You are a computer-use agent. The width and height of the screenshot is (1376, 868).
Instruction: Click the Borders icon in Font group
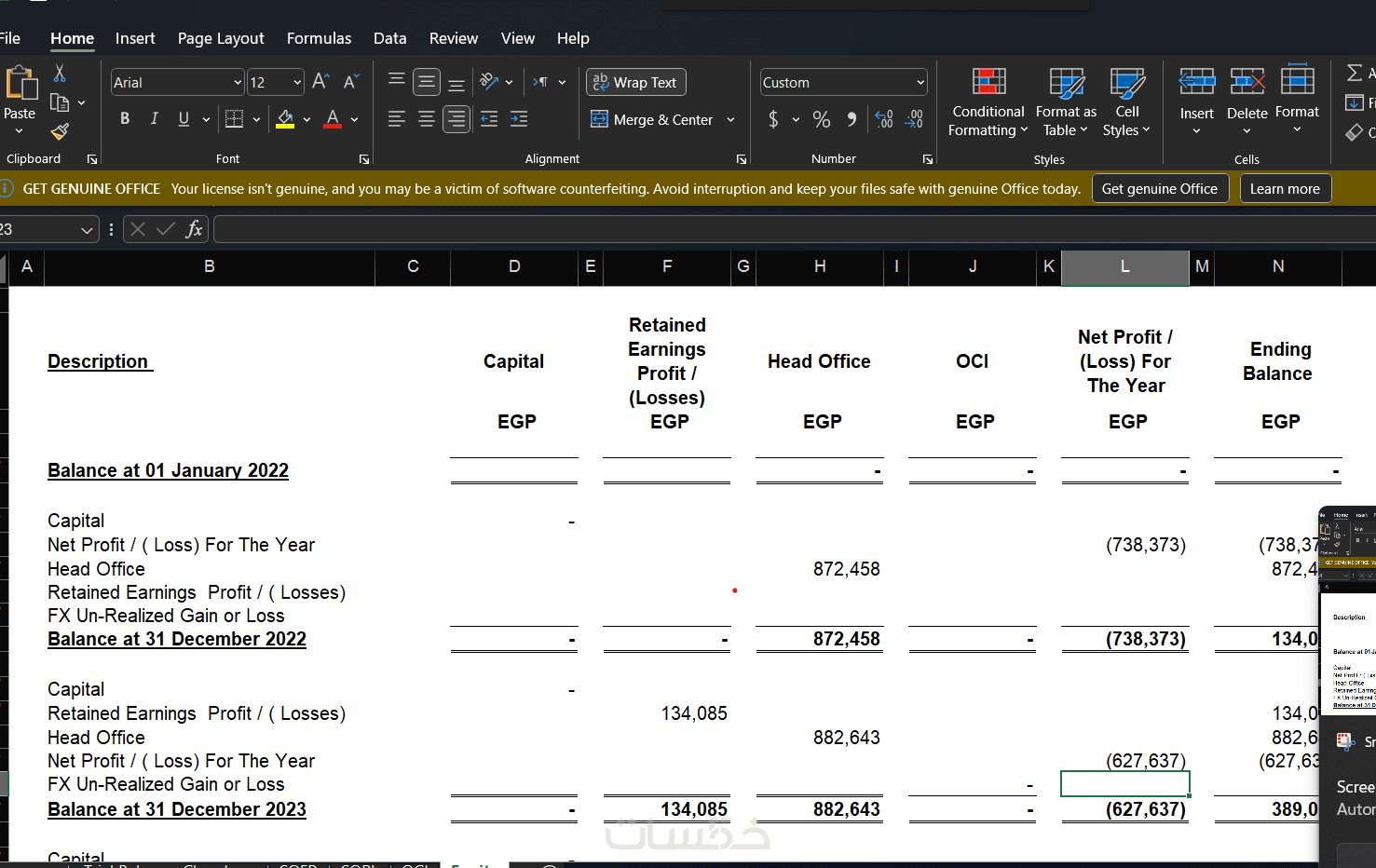tap(235, 119)
